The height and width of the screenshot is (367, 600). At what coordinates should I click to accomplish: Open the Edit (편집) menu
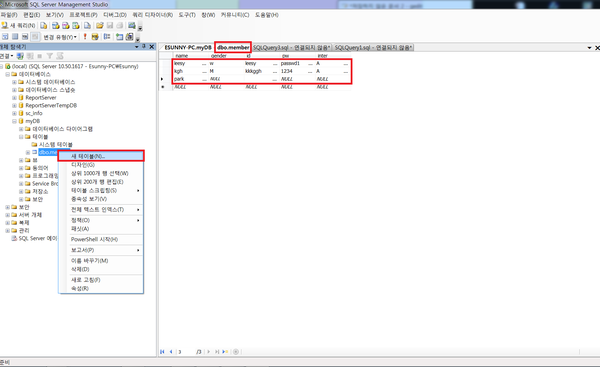coord(32,15)
